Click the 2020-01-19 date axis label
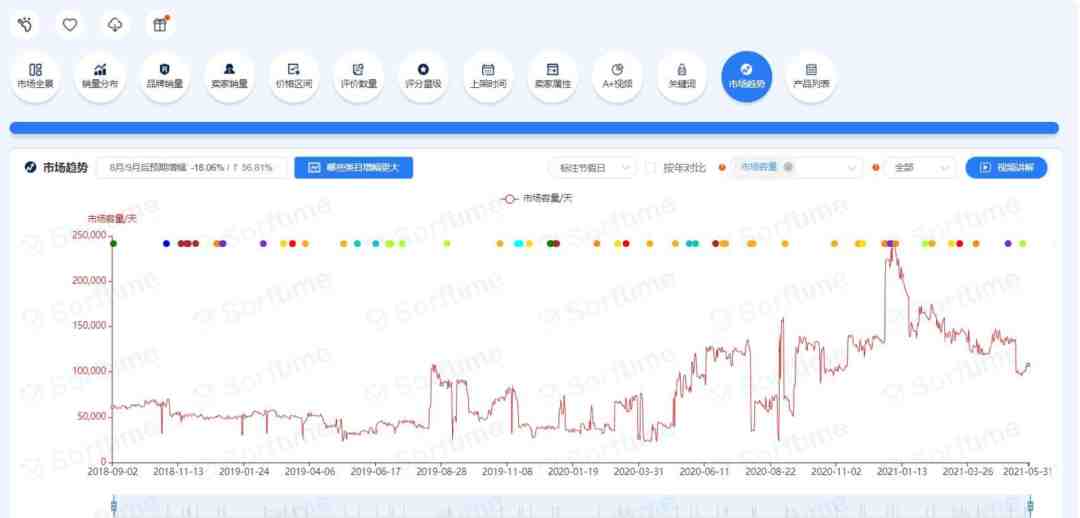Screen dimensions: 1080x518 point(572,472)
